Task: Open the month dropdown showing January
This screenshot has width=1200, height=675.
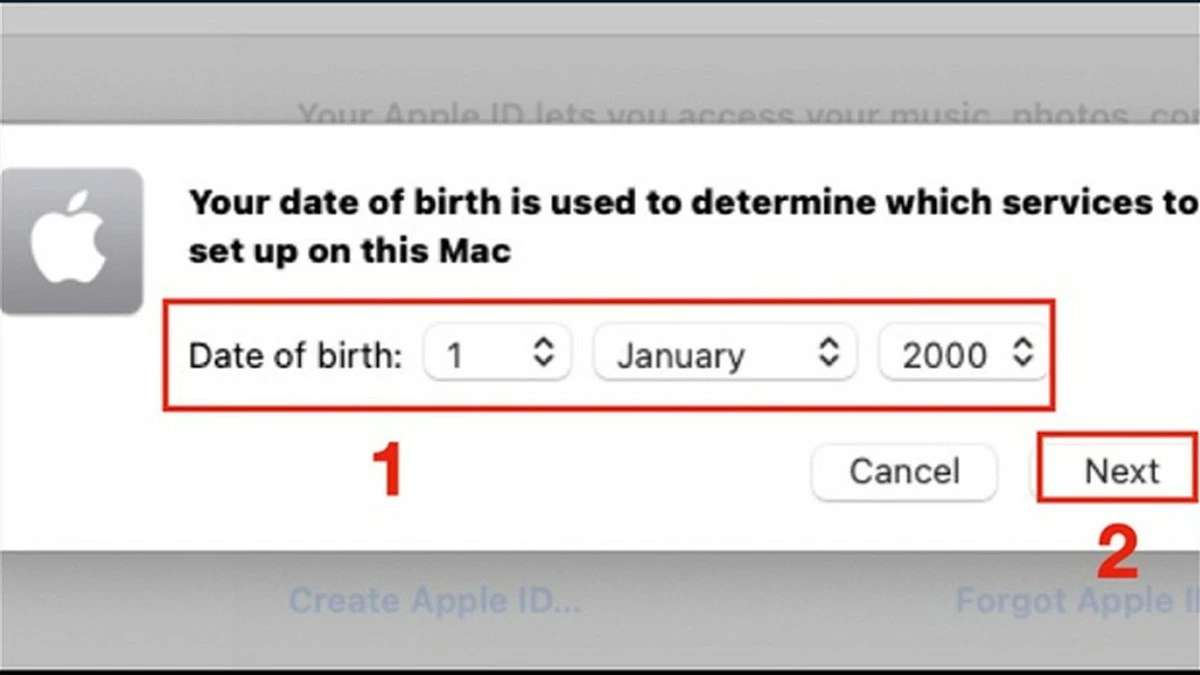Action: [724, 353]
